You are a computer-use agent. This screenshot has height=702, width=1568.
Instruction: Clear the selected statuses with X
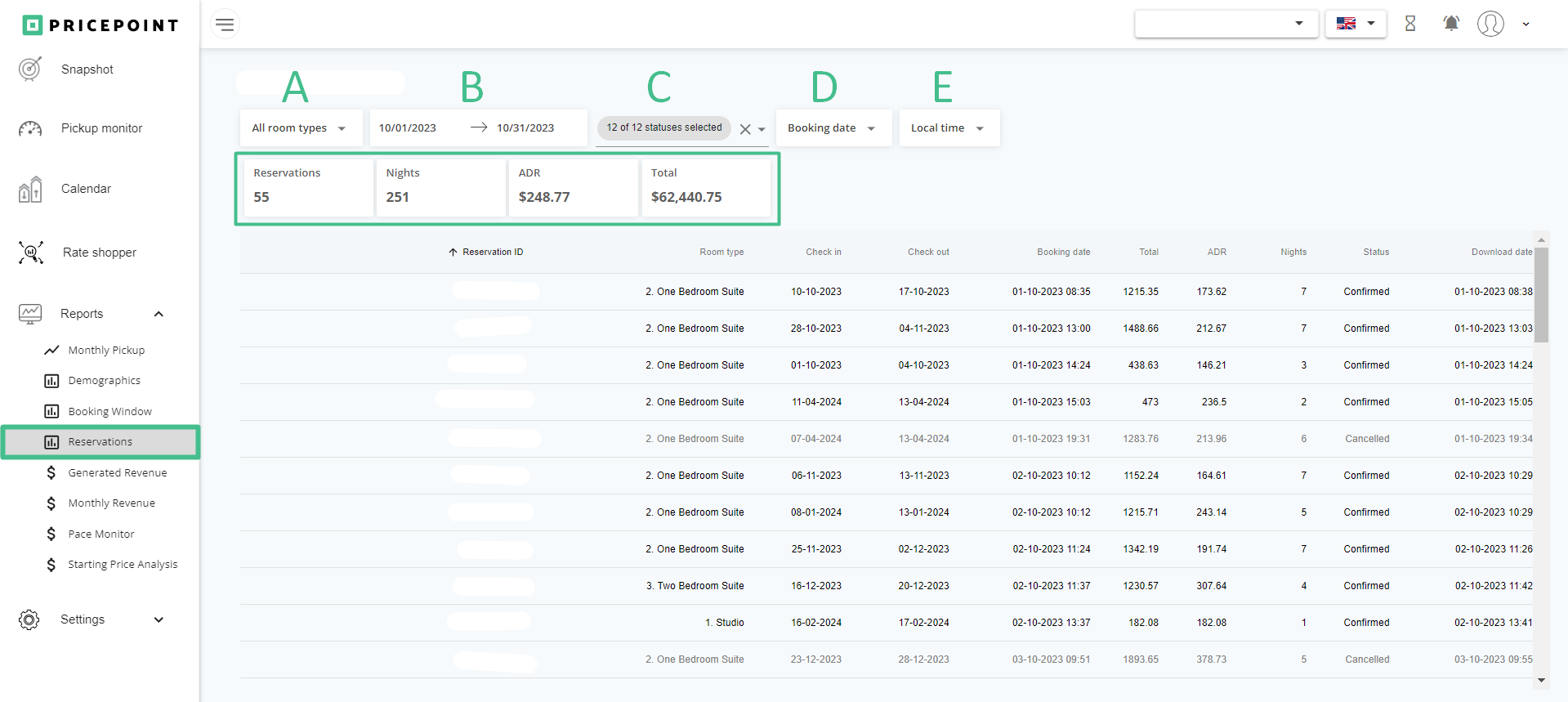[745, 129]
